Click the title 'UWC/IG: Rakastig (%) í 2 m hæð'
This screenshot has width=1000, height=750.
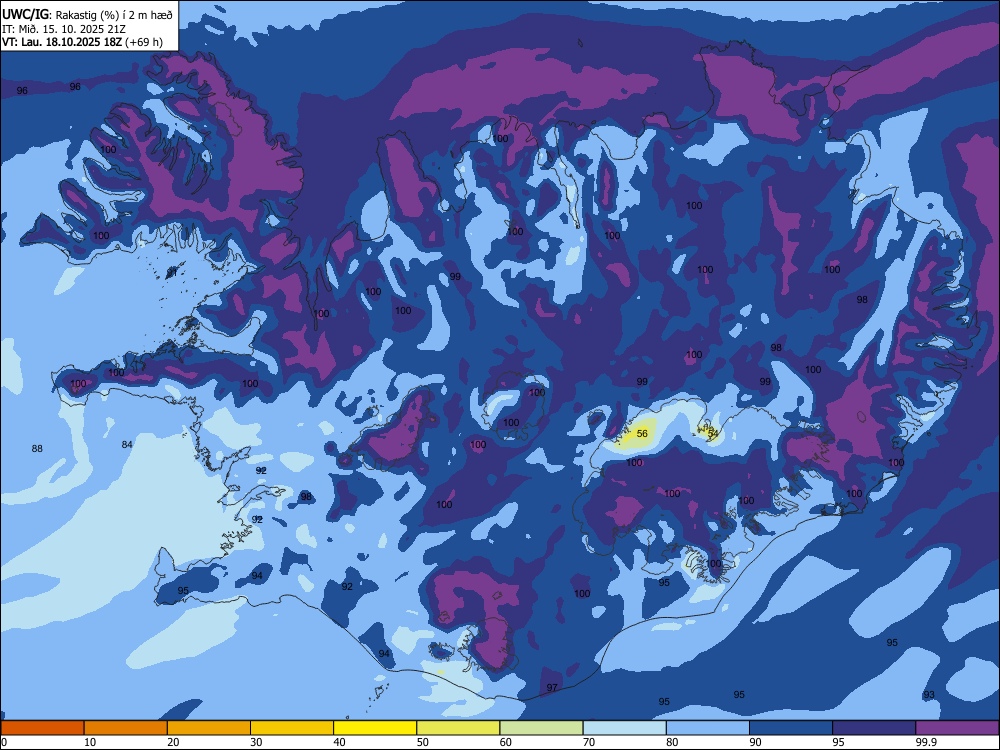click(x=87, y=15)
